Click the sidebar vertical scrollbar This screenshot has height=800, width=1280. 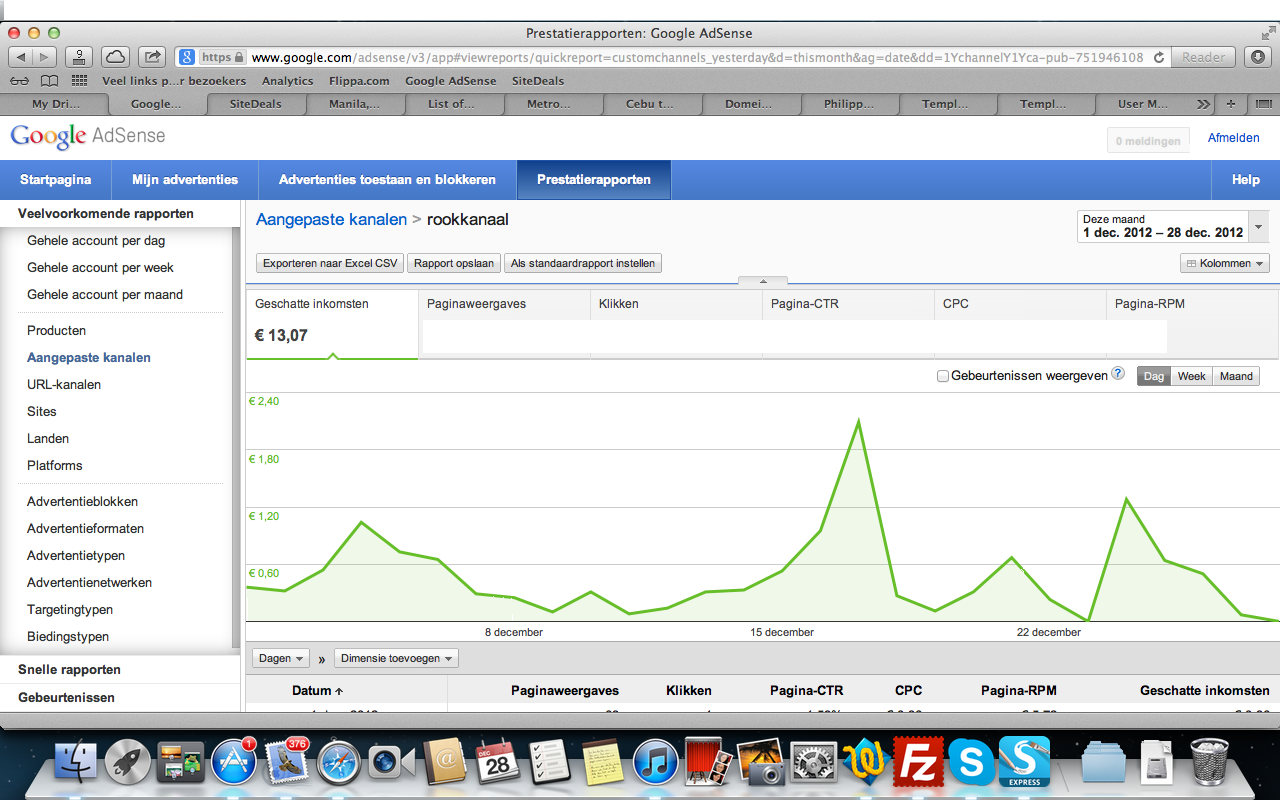(236, 437)
